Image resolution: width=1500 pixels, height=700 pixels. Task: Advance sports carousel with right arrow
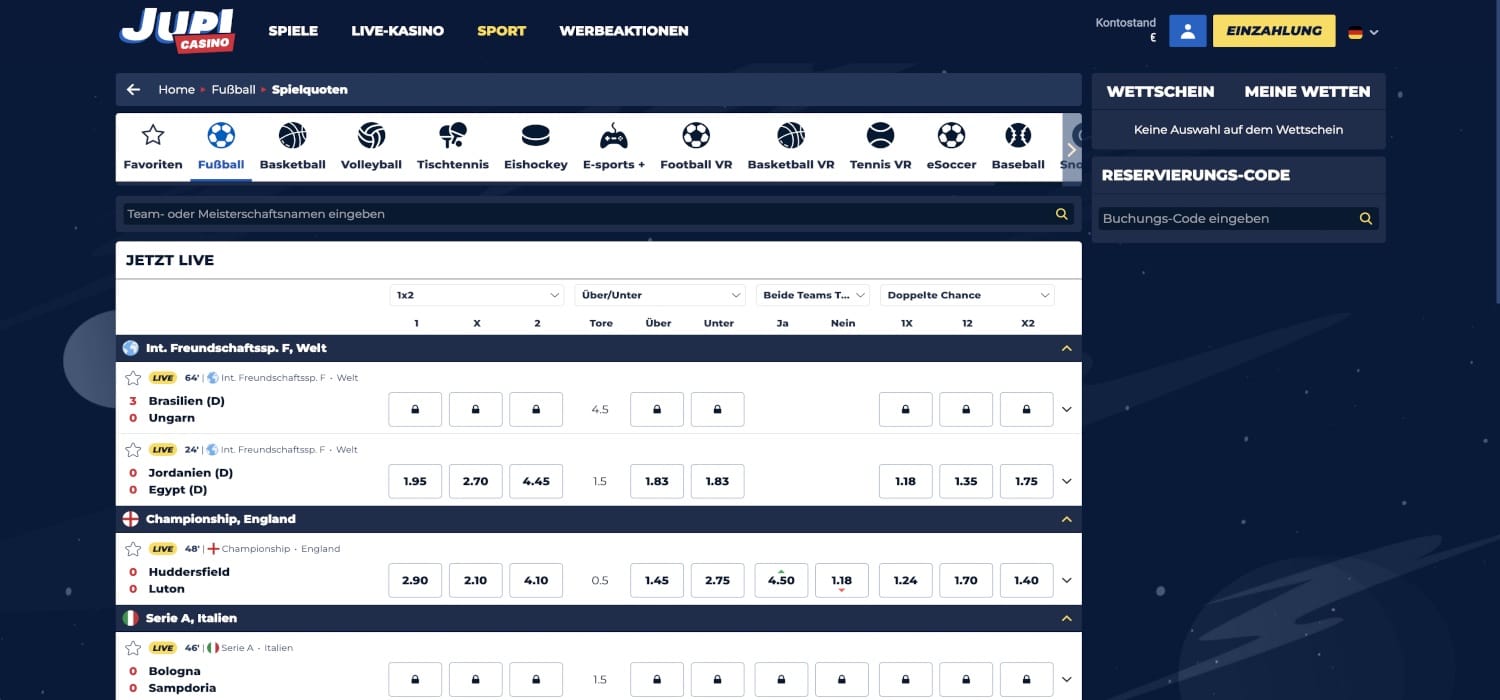[1071, 148]
